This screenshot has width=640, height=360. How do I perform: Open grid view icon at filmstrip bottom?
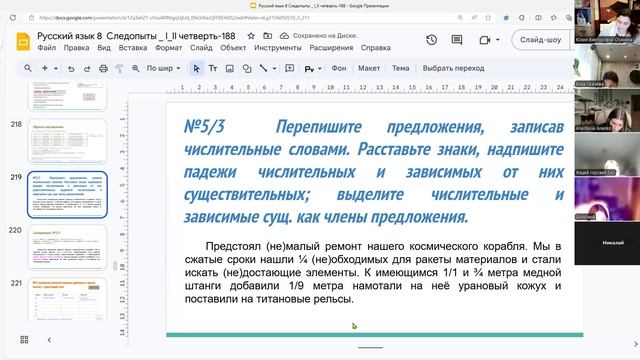click(24, 340)
